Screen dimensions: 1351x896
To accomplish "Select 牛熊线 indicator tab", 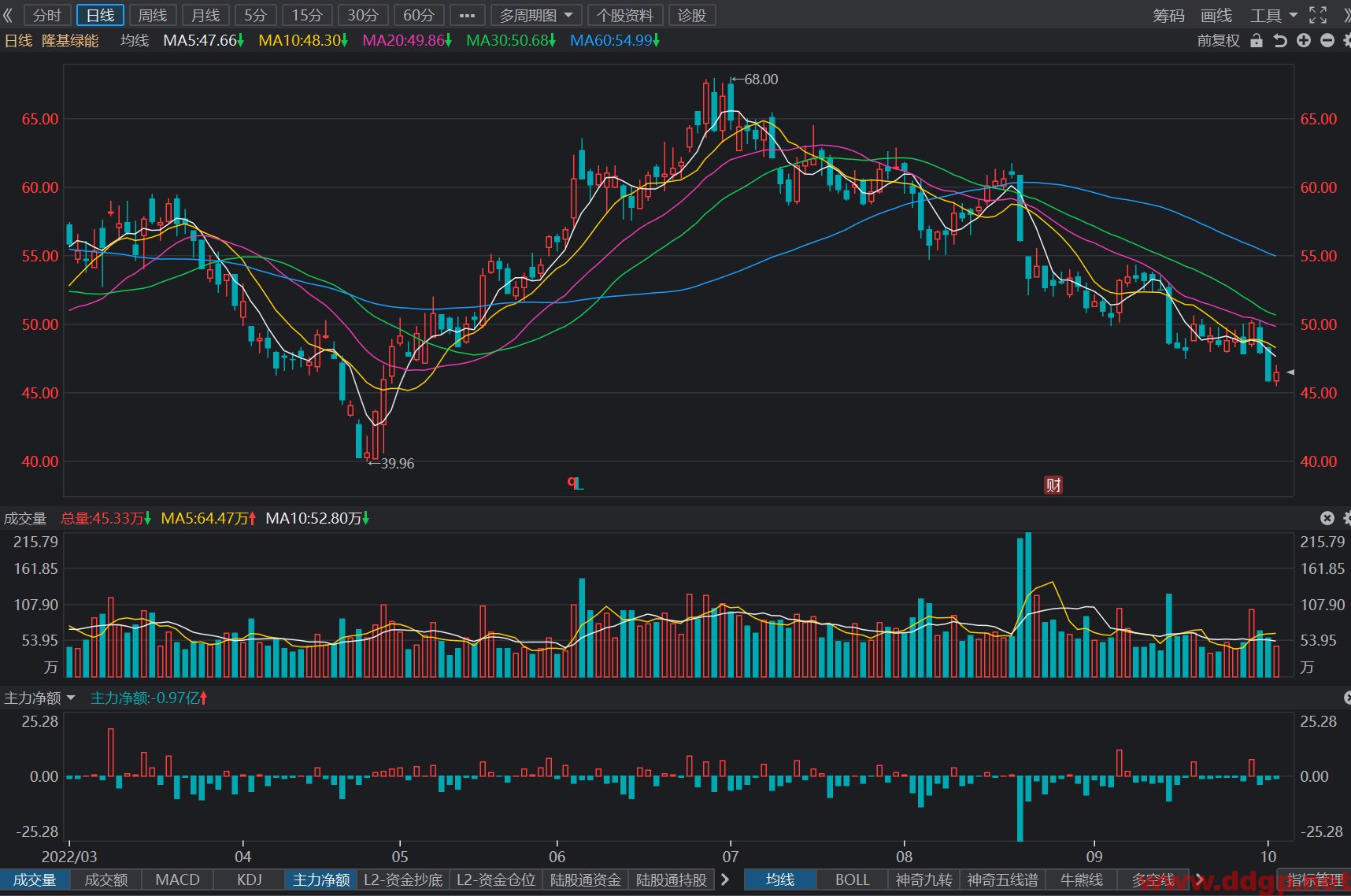I will tap(1082, 879).
